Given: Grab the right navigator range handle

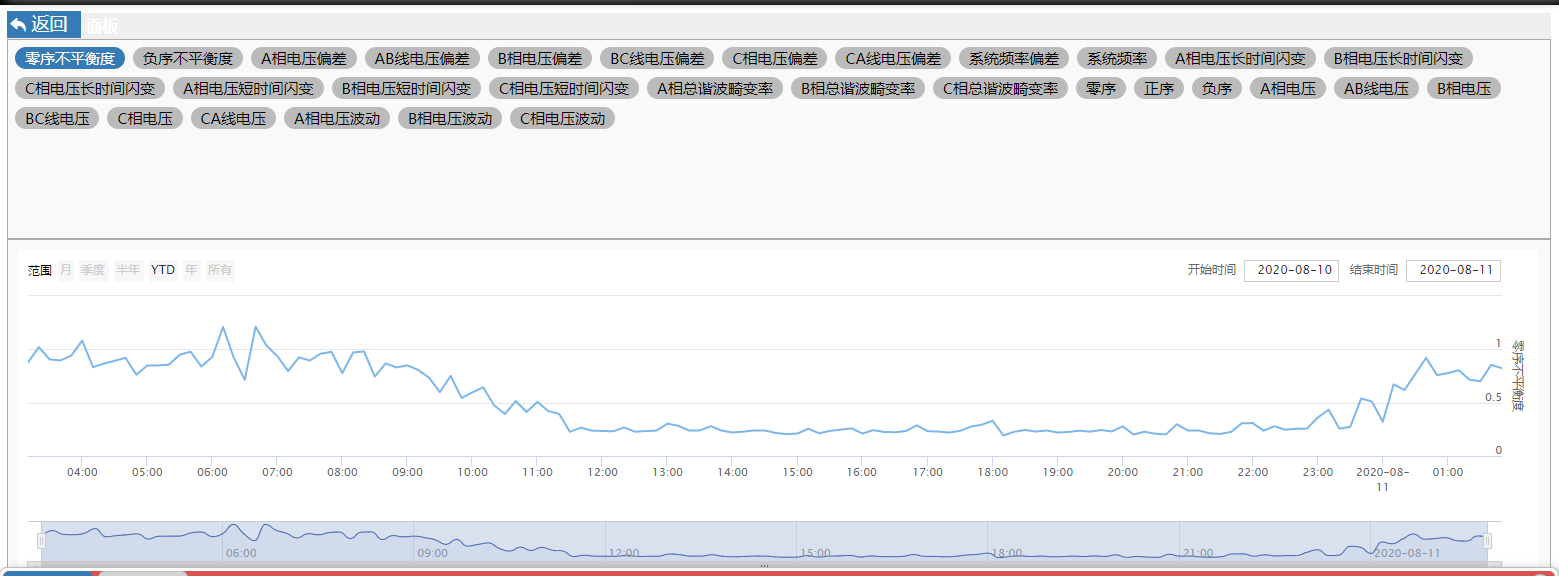Looking at the screenshot, I should (1488, 541).
